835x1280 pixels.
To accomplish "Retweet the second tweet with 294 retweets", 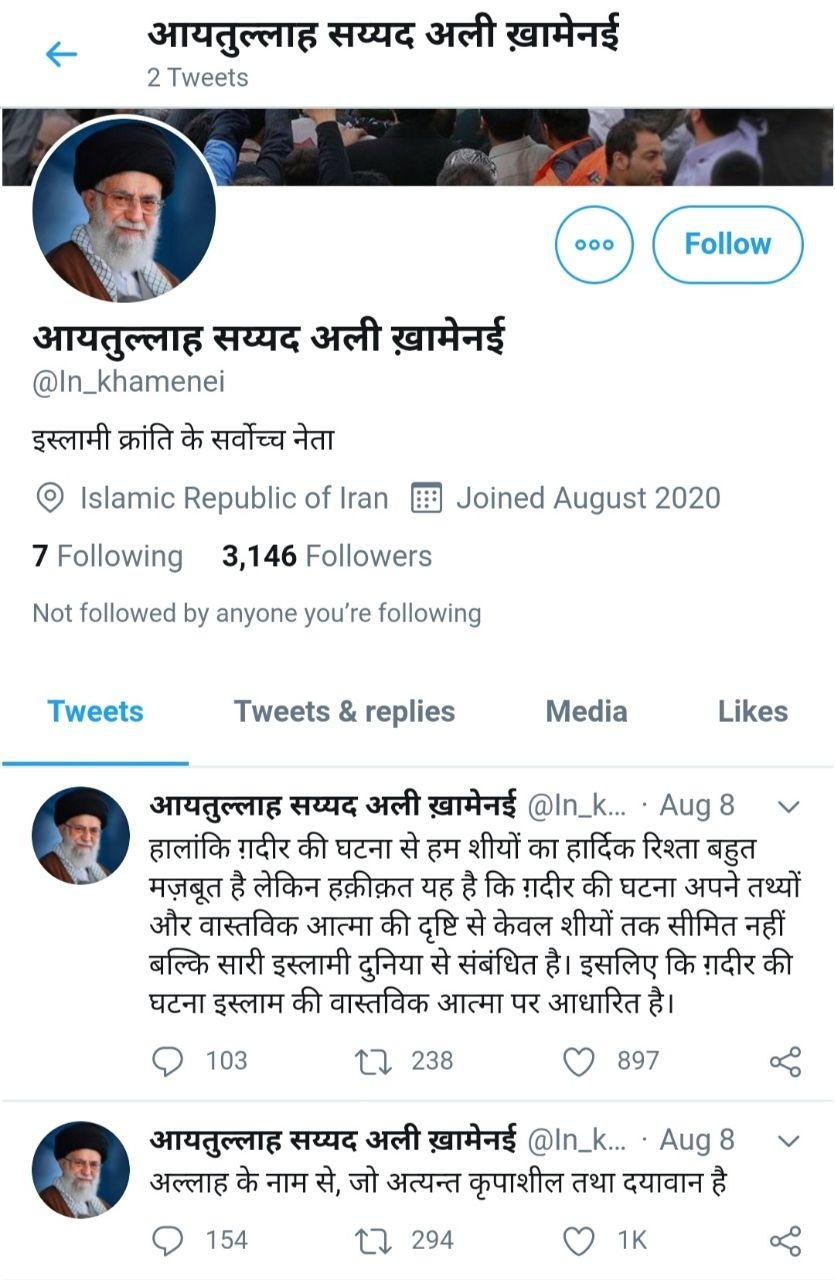I will (373, 1241).
